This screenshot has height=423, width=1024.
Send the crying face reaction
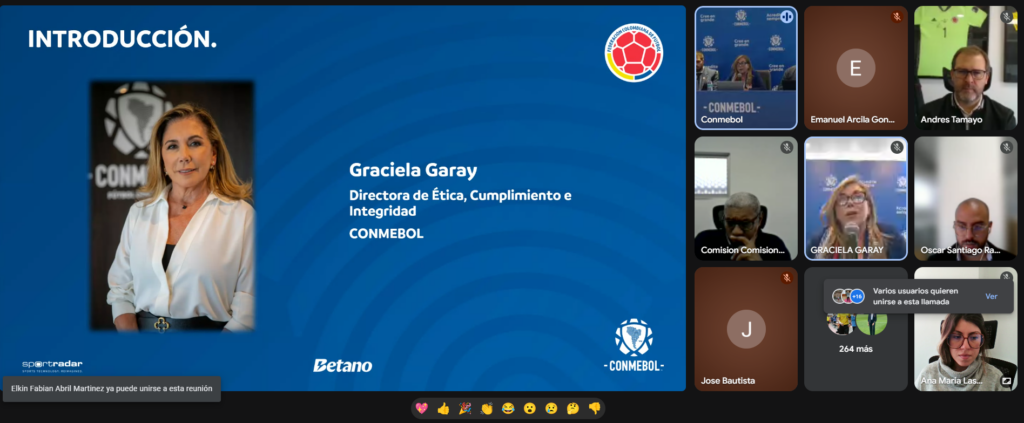[x=551, y=409]
